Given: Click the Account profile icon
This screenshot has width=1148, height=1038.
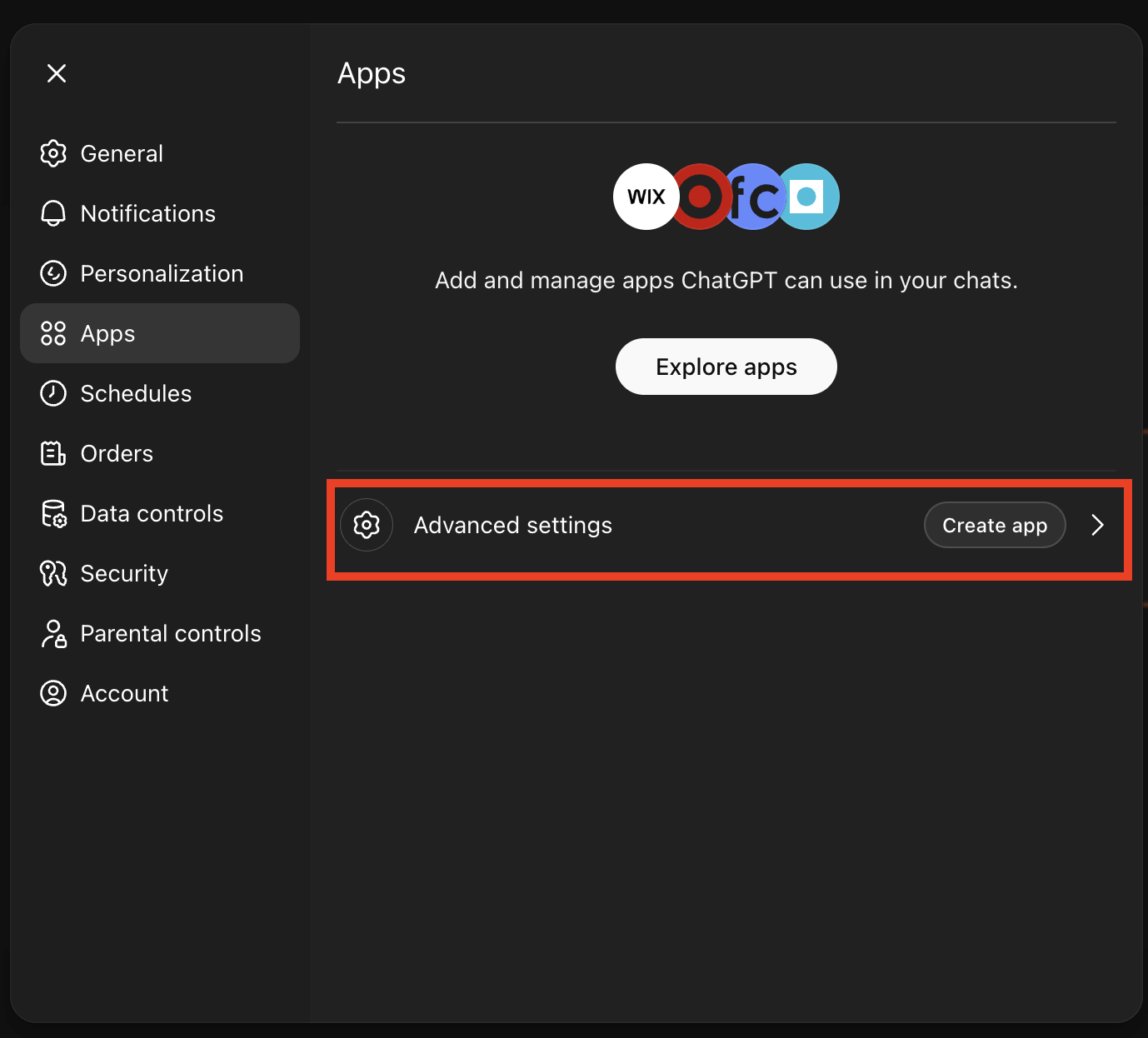Looking at the screenshot, I should (53, 693).
